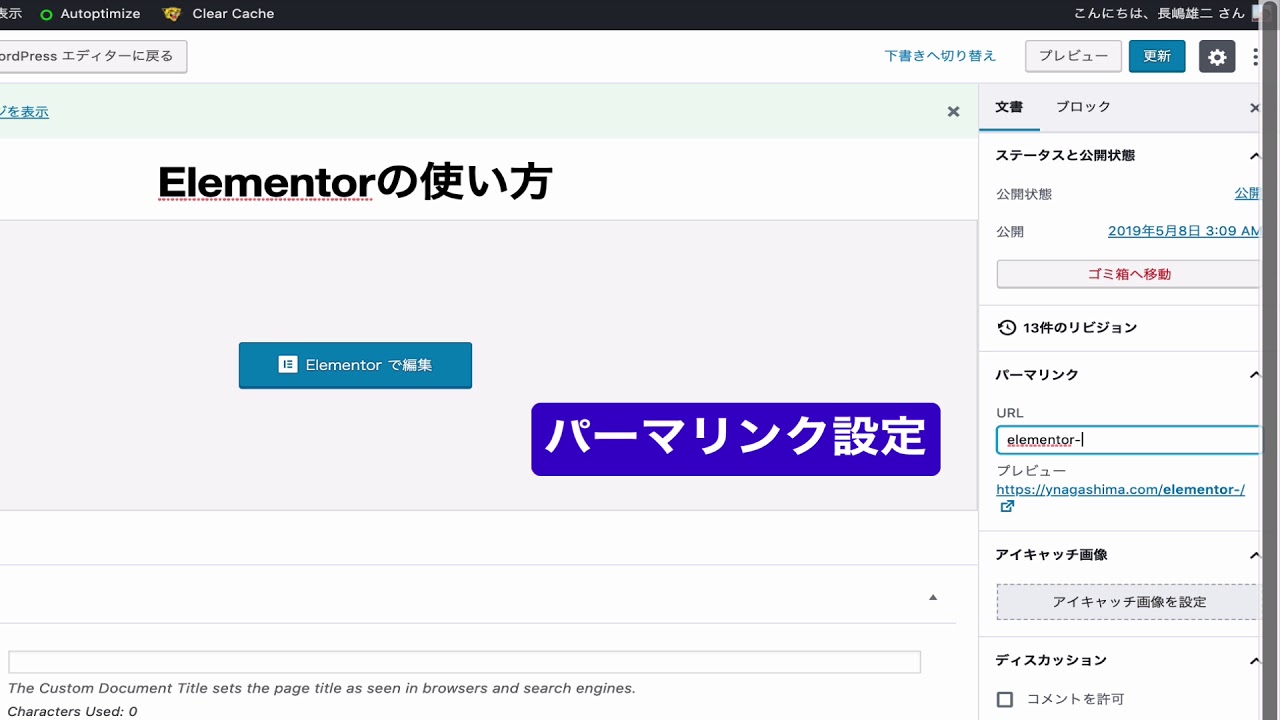Collapse the パーマリンク section
1280x720 pixels.
point(1255,375)
